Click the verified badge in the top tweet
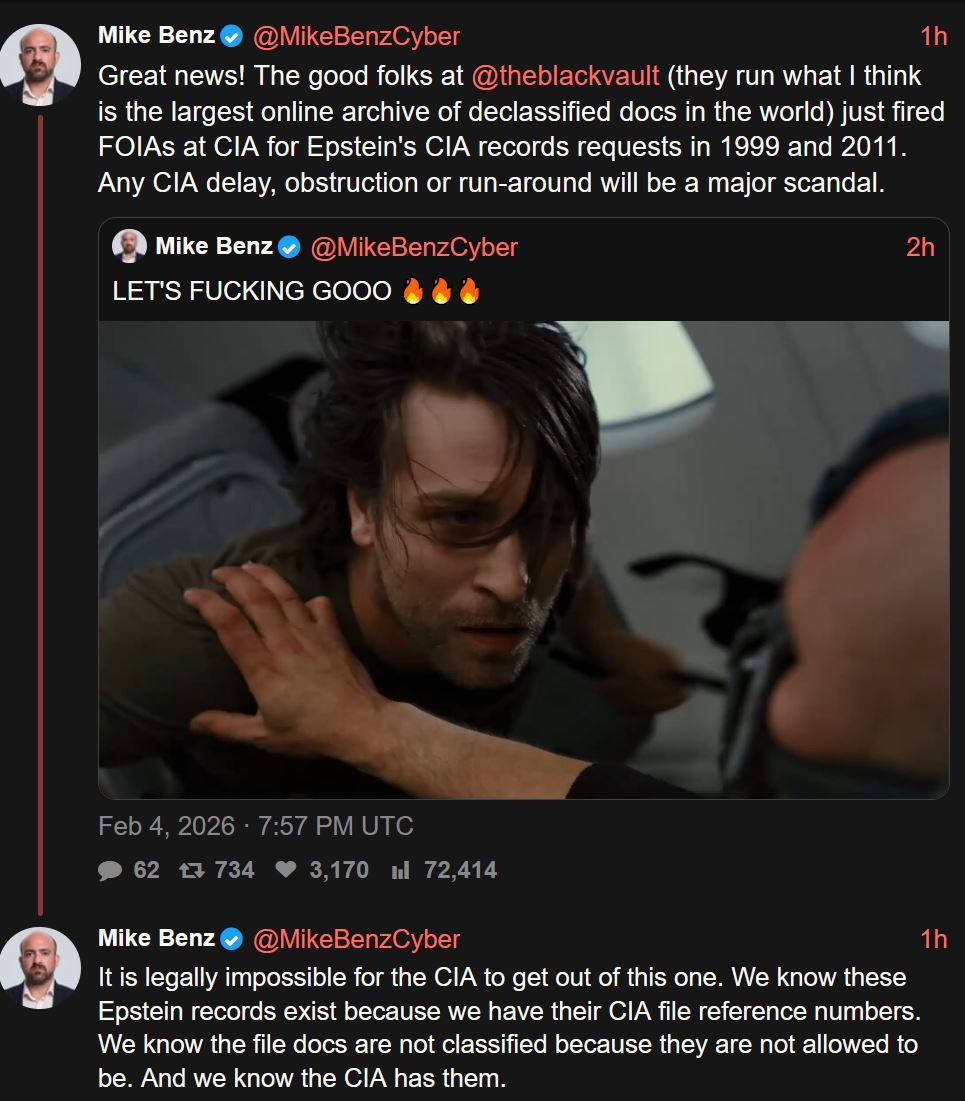 coord(231,37)
